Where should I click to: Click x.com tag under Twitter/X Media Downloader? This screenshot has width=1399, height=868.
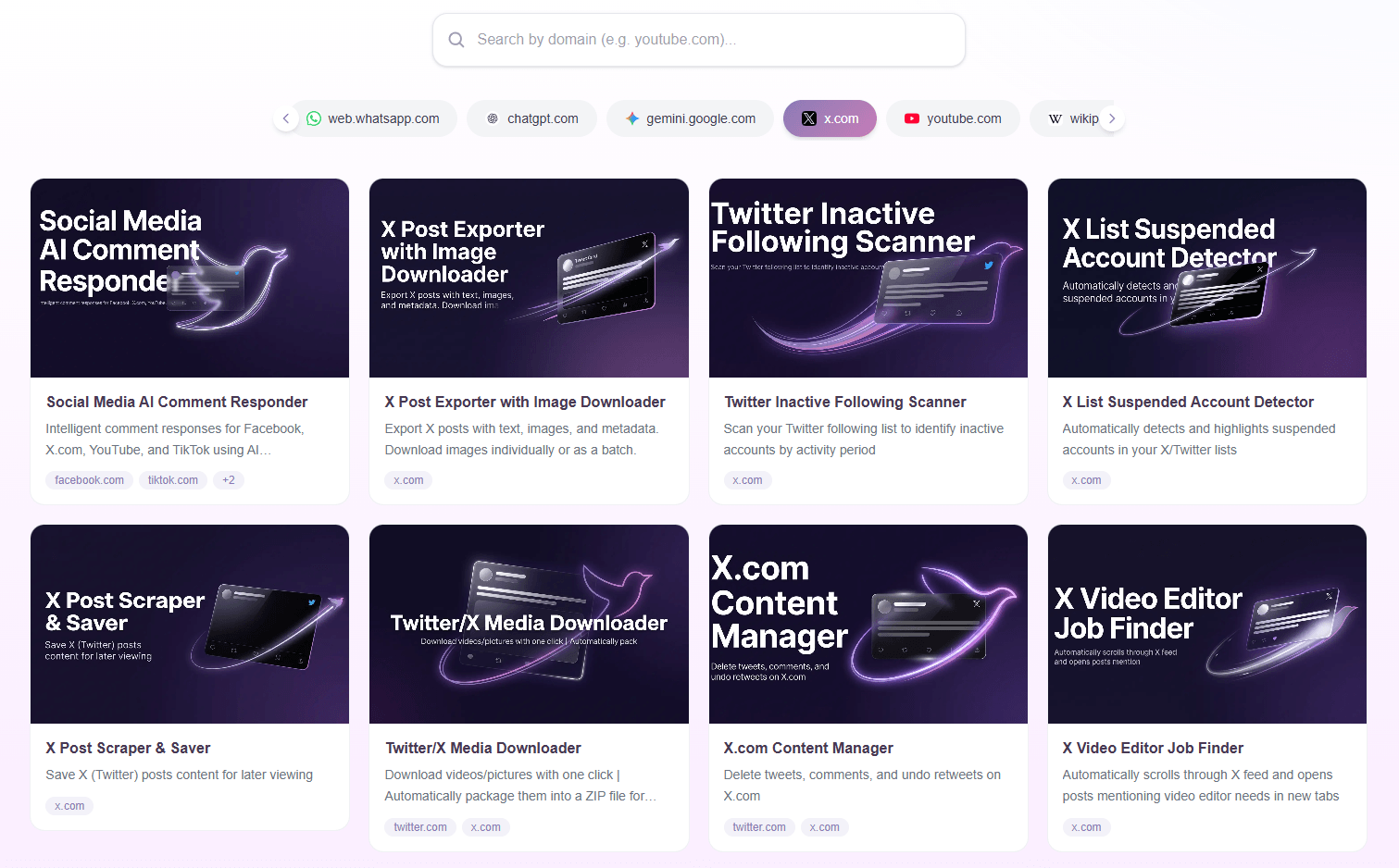point(485,827)
